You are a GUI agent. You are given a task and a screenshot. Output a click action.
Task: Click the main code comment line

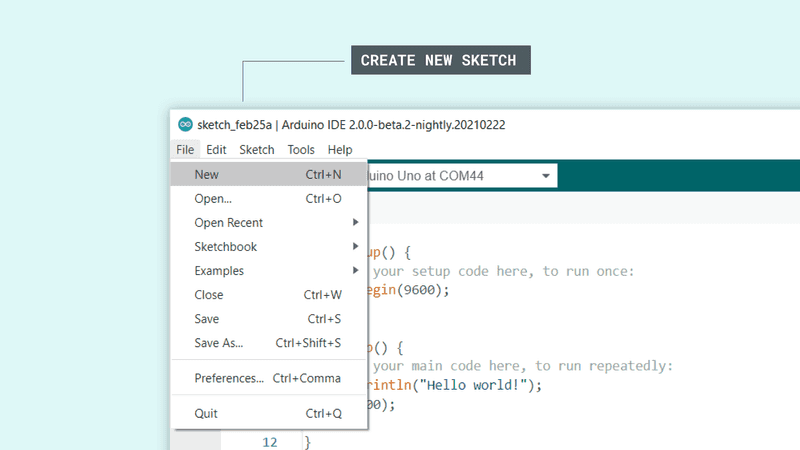coord(520,366)
